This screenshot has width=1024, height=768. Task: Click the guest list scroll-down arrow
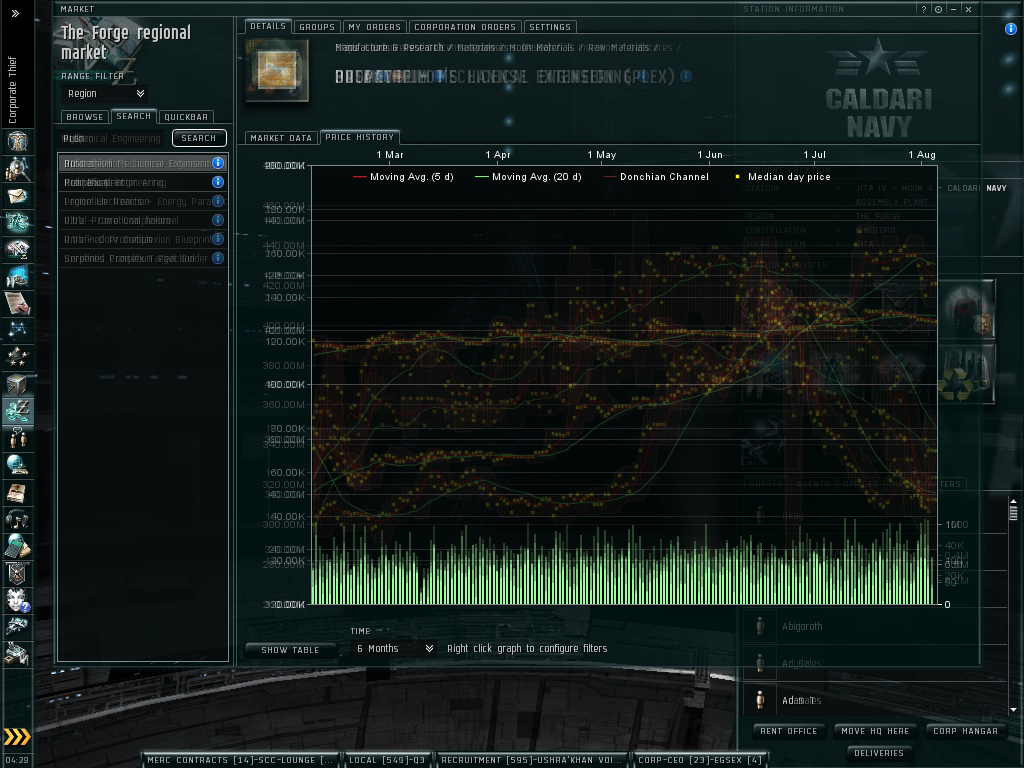coord(1013,709)
